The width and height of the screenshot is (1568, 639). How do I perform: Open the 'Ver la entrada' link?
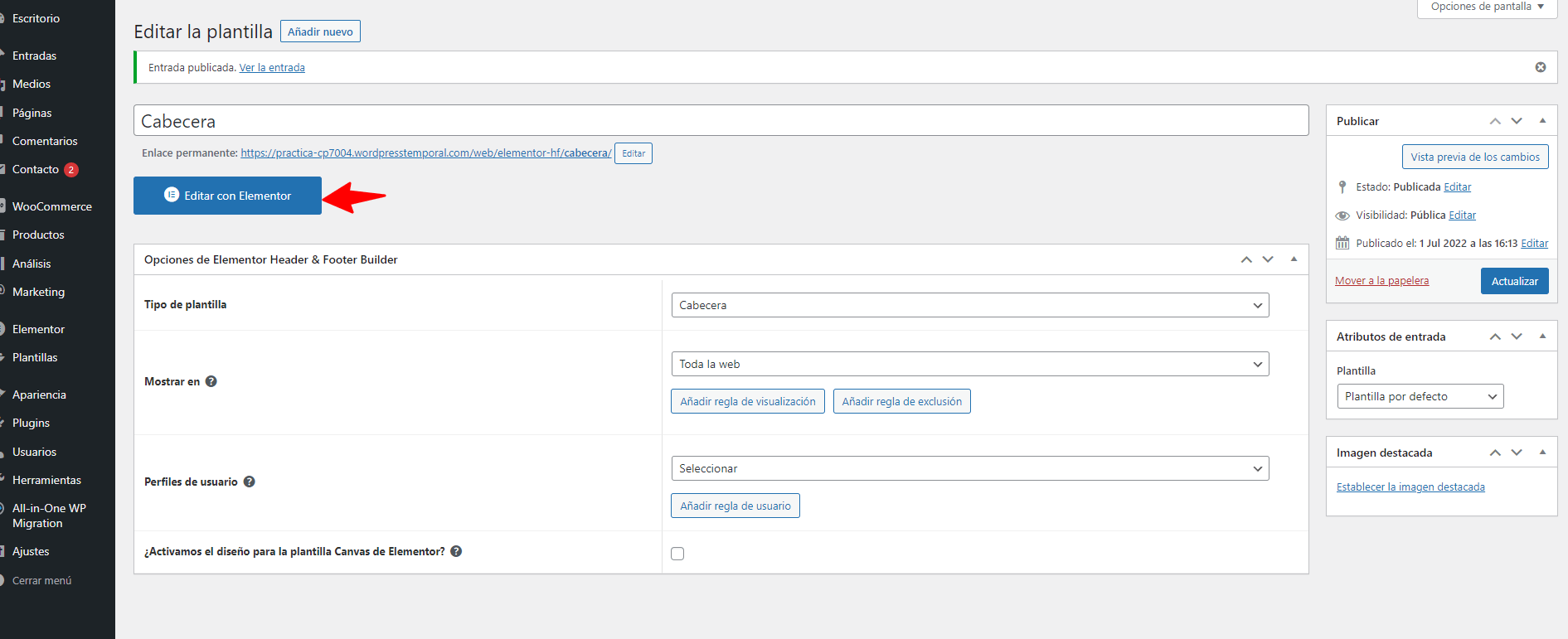[x=272, y=68]
